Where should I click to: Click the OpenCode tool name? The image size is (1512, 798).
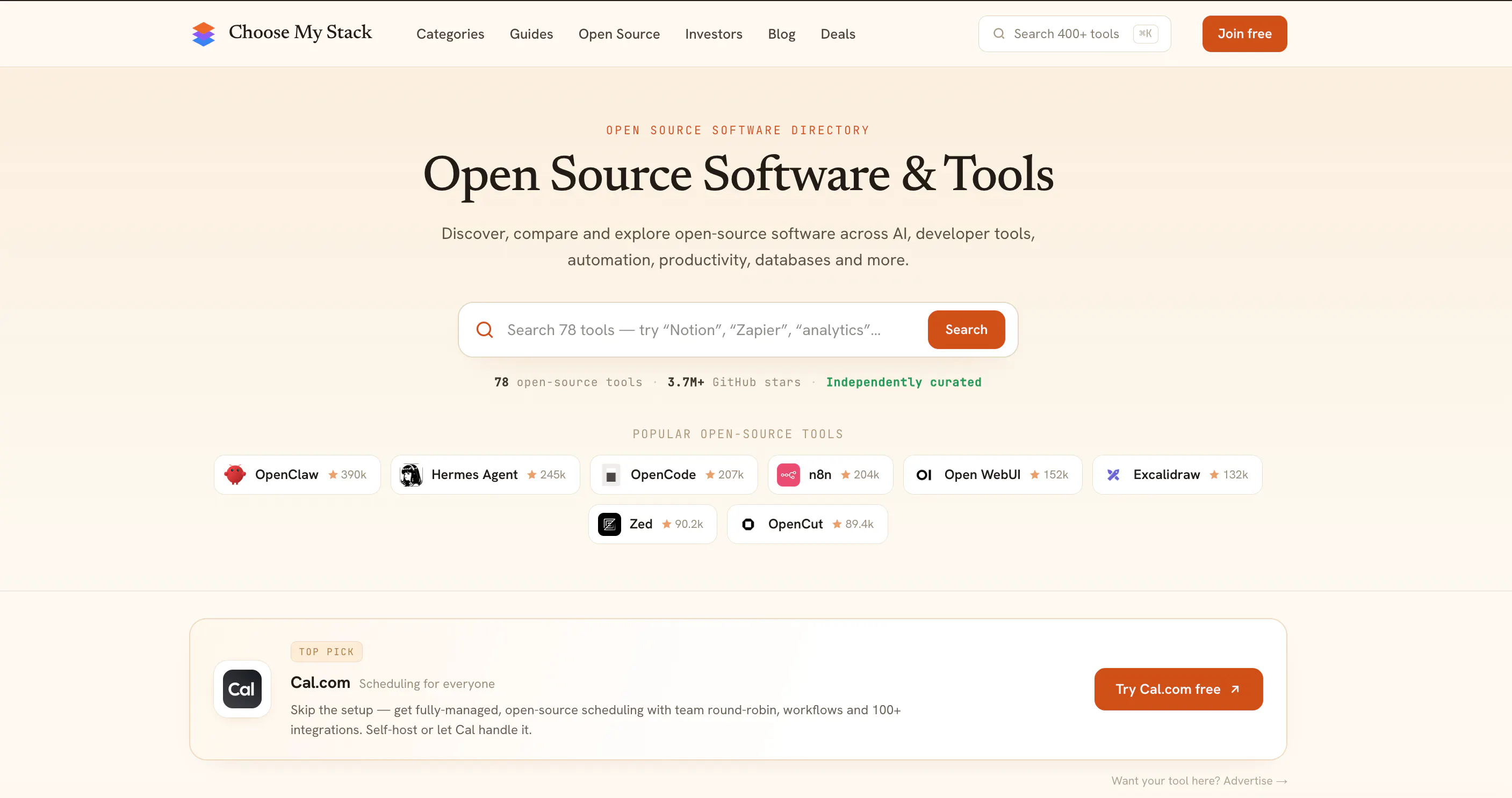pos(663,475)
